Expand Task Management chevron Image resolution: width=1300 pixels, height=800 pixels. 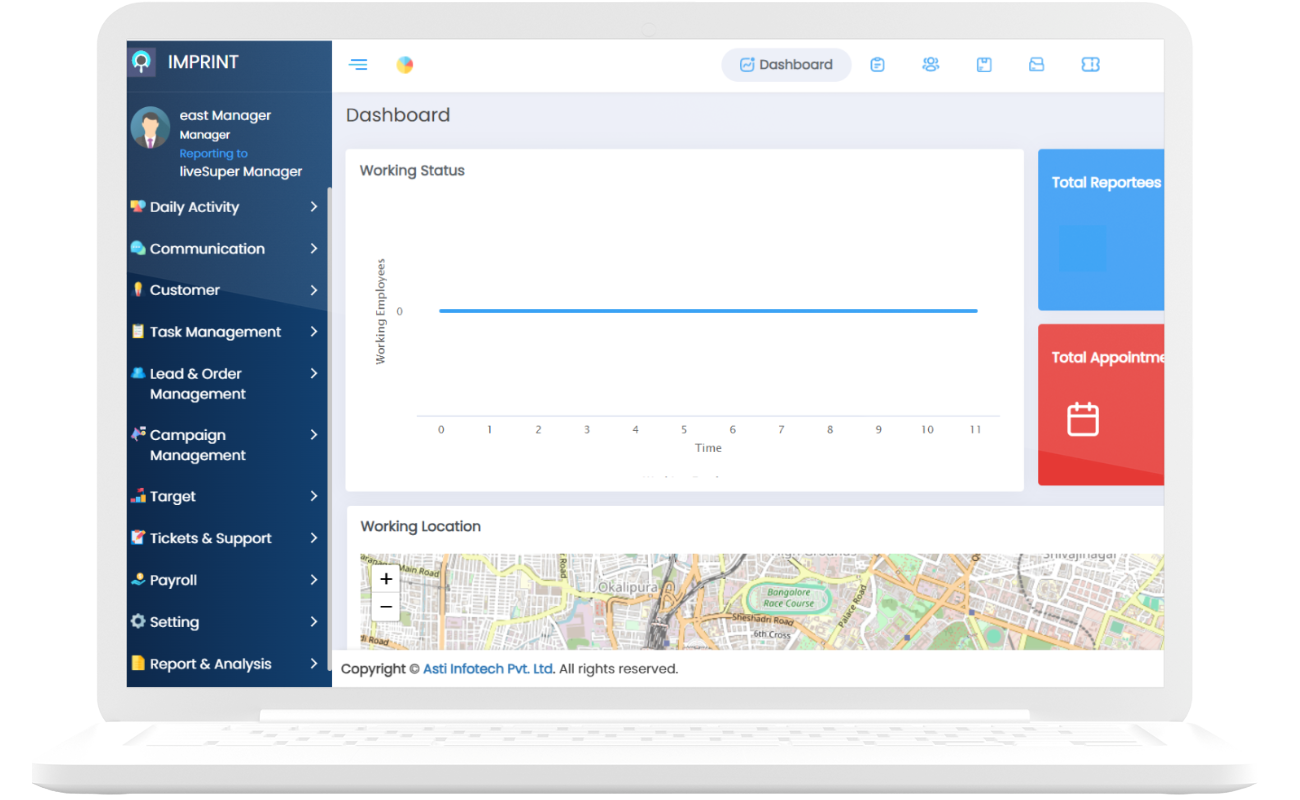pyautogui.click(x=314, y=331)
